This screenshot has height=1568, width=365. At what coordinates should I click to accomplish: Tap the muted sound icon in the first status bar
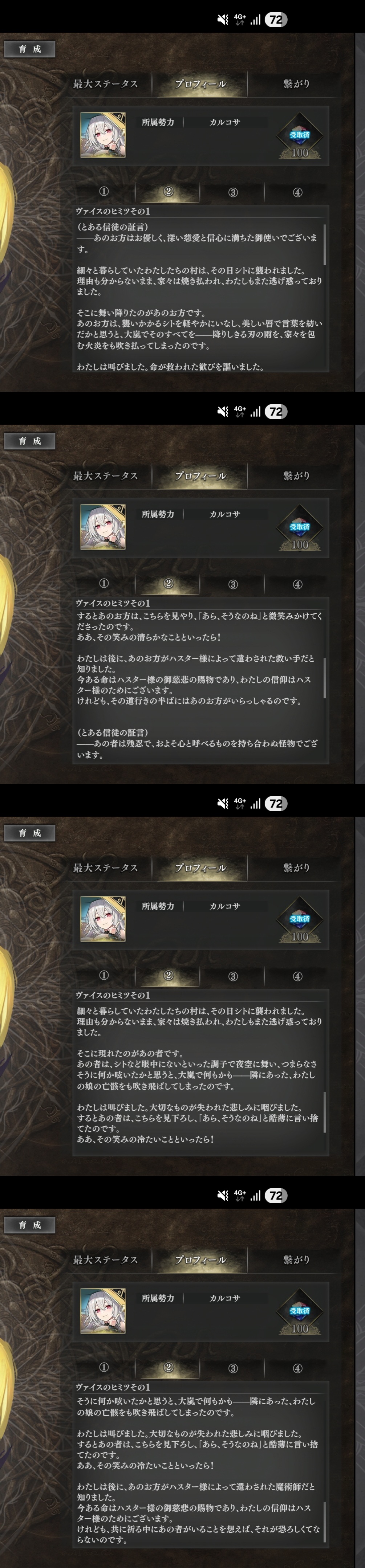223,20
